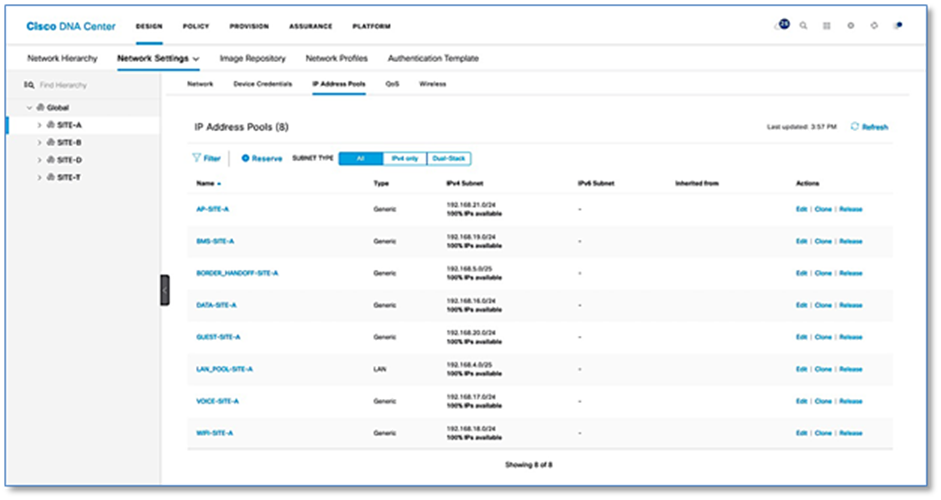Open the Device Credentials sub-tab
The image size is (941, 500).
263,84
